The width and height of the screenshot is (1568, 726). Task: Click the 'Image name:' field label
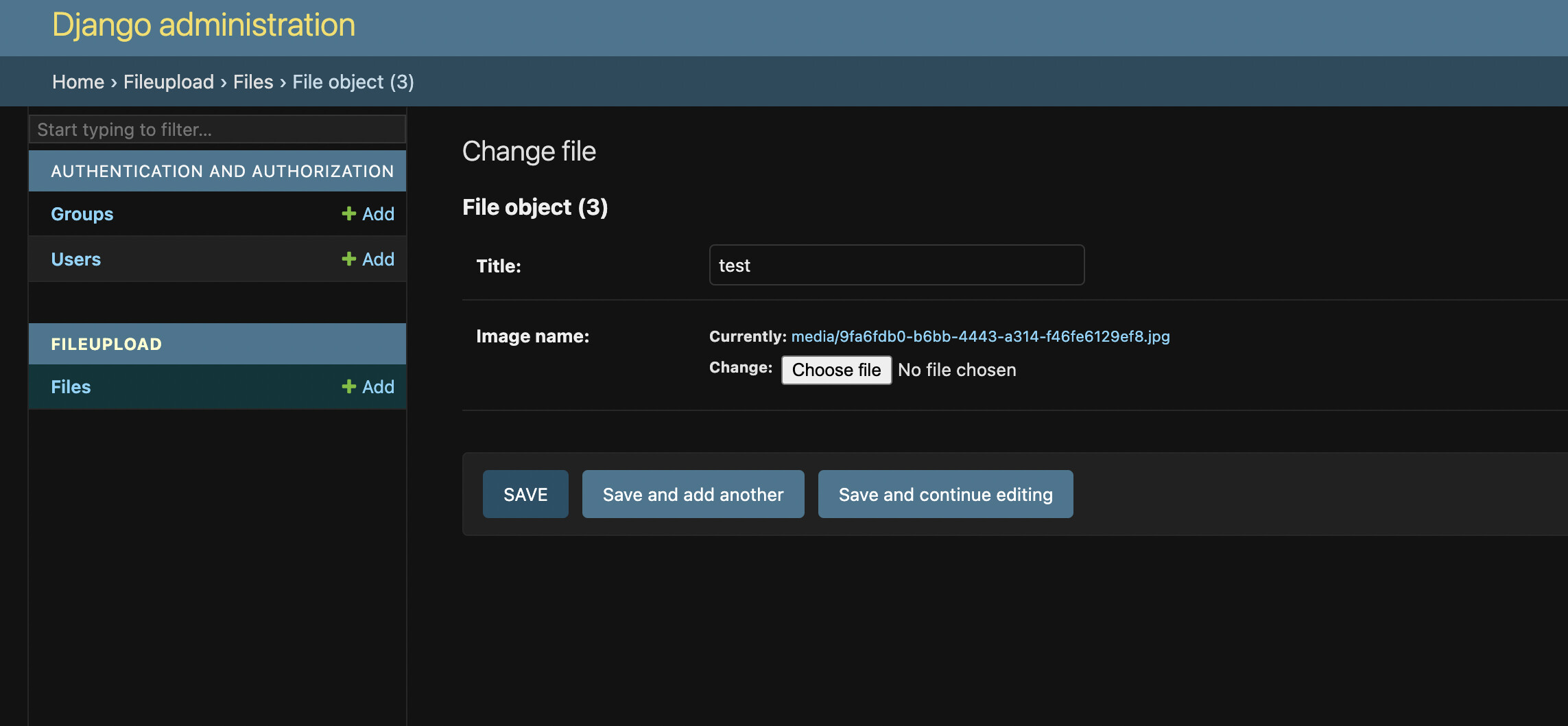(532, 336)
